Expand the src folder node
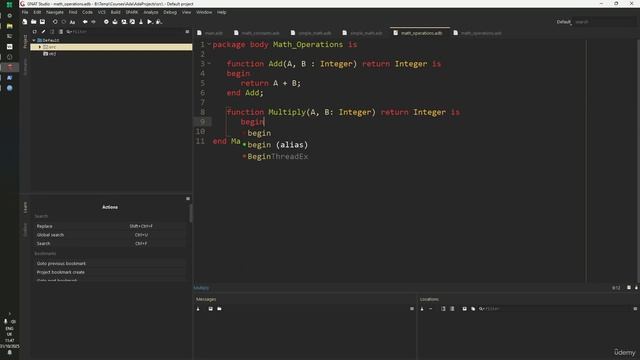The width and height of the screenshot is (640, 360). (40, 47)
